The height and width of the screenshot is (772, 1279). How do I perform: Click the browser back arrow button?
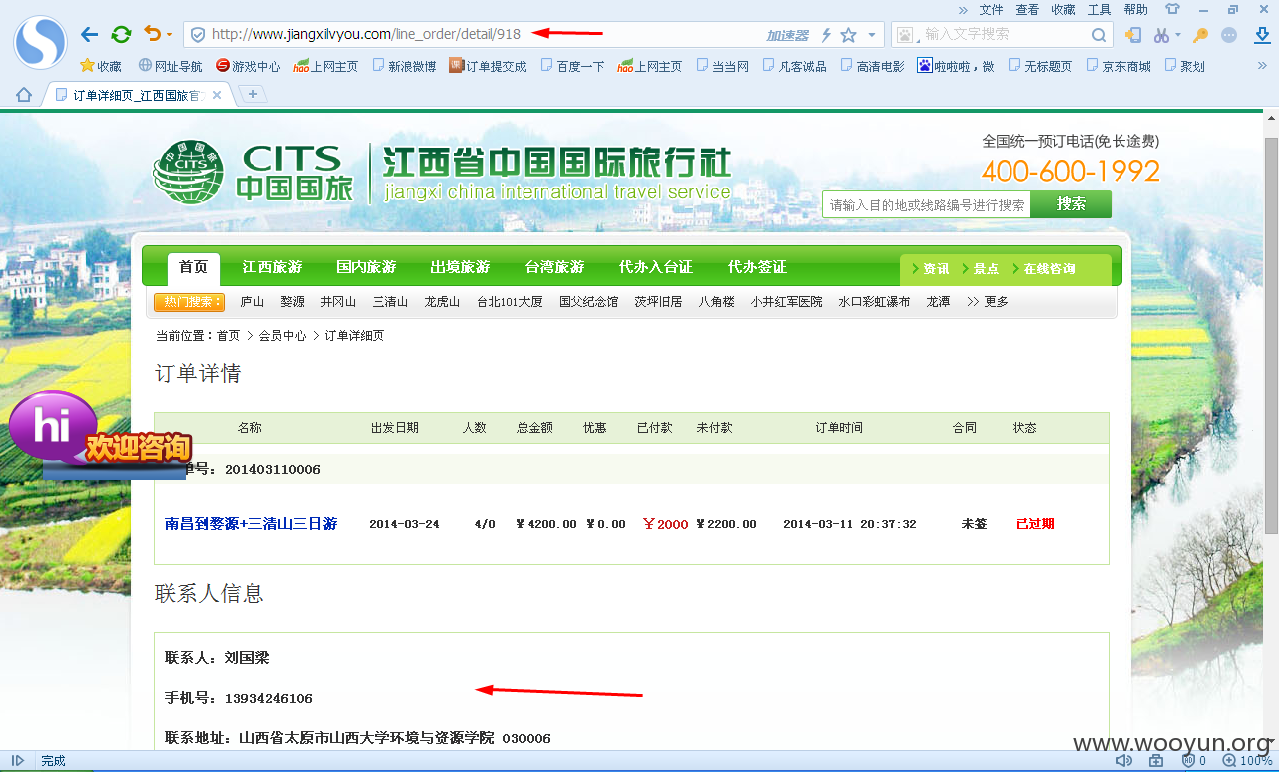coord(89,35)
